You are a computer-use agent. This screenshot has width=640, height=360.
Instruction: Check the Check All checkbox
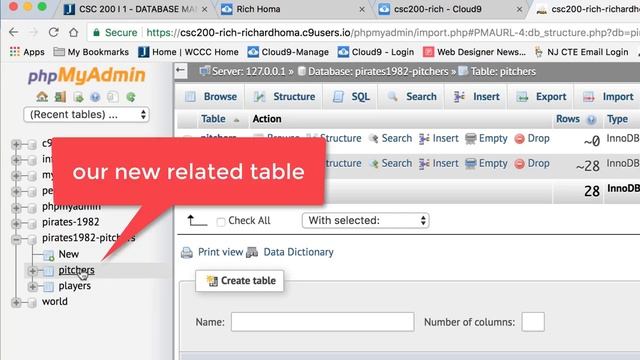tap(221, 222)
